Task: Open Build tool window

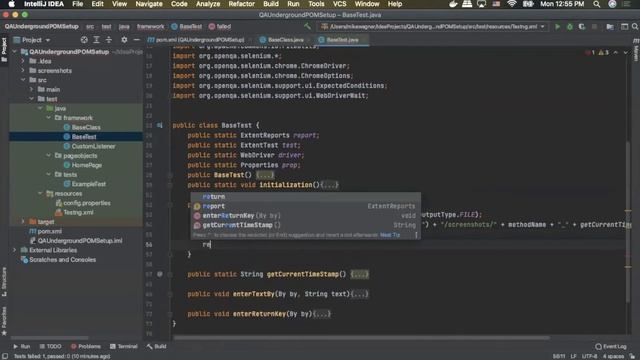Action: coord(157,347)
